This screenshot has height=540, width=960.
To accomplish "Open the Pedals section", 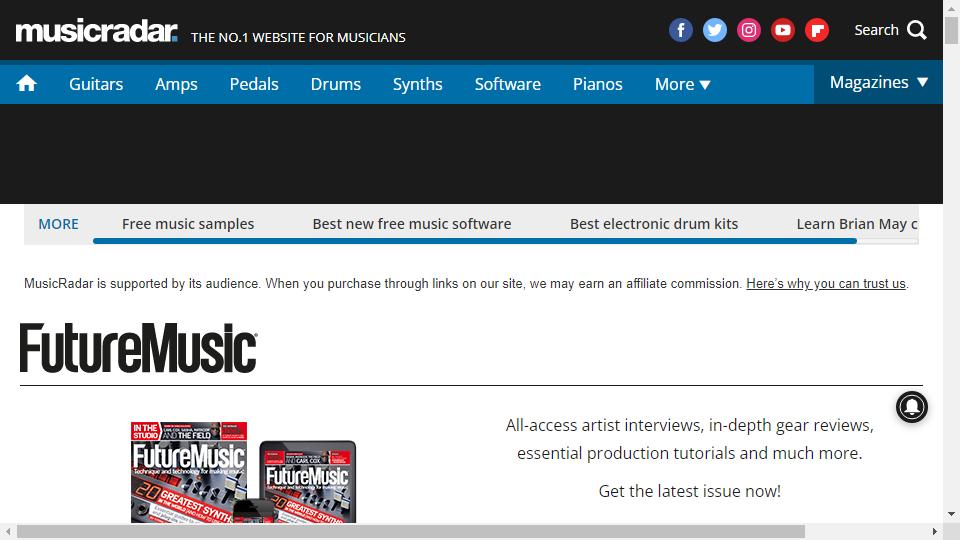I will coord(254,84).
